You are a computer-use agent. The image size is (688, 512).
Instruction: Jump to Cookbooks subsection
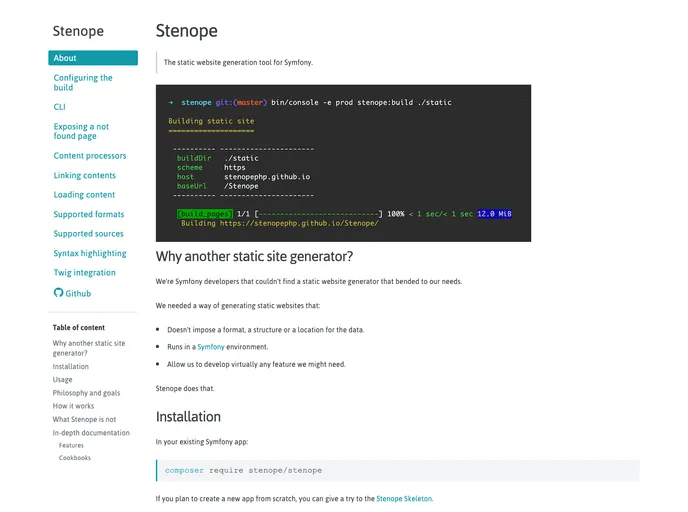(75, 458)
